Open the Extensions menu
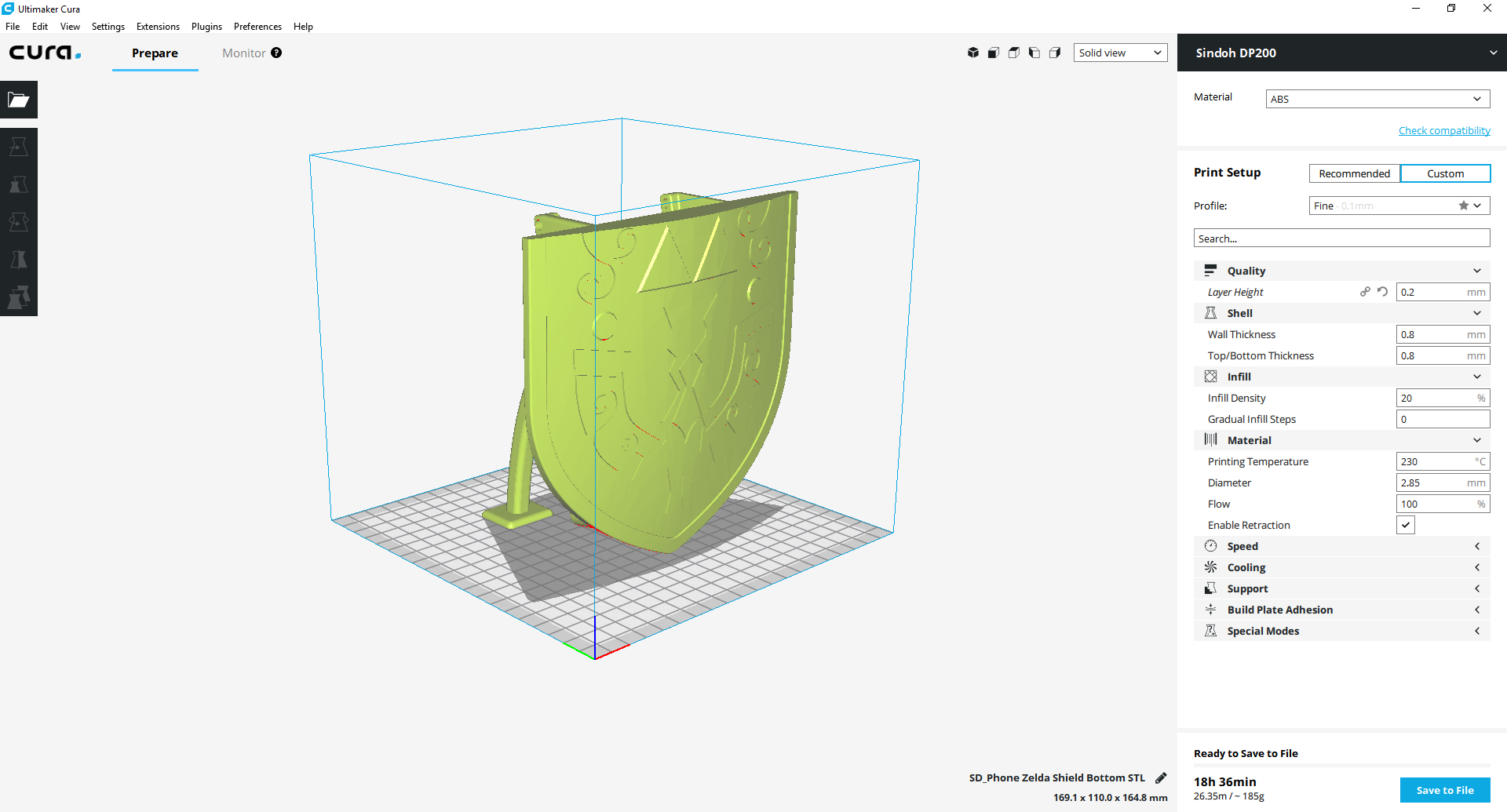 coord(158,26)
